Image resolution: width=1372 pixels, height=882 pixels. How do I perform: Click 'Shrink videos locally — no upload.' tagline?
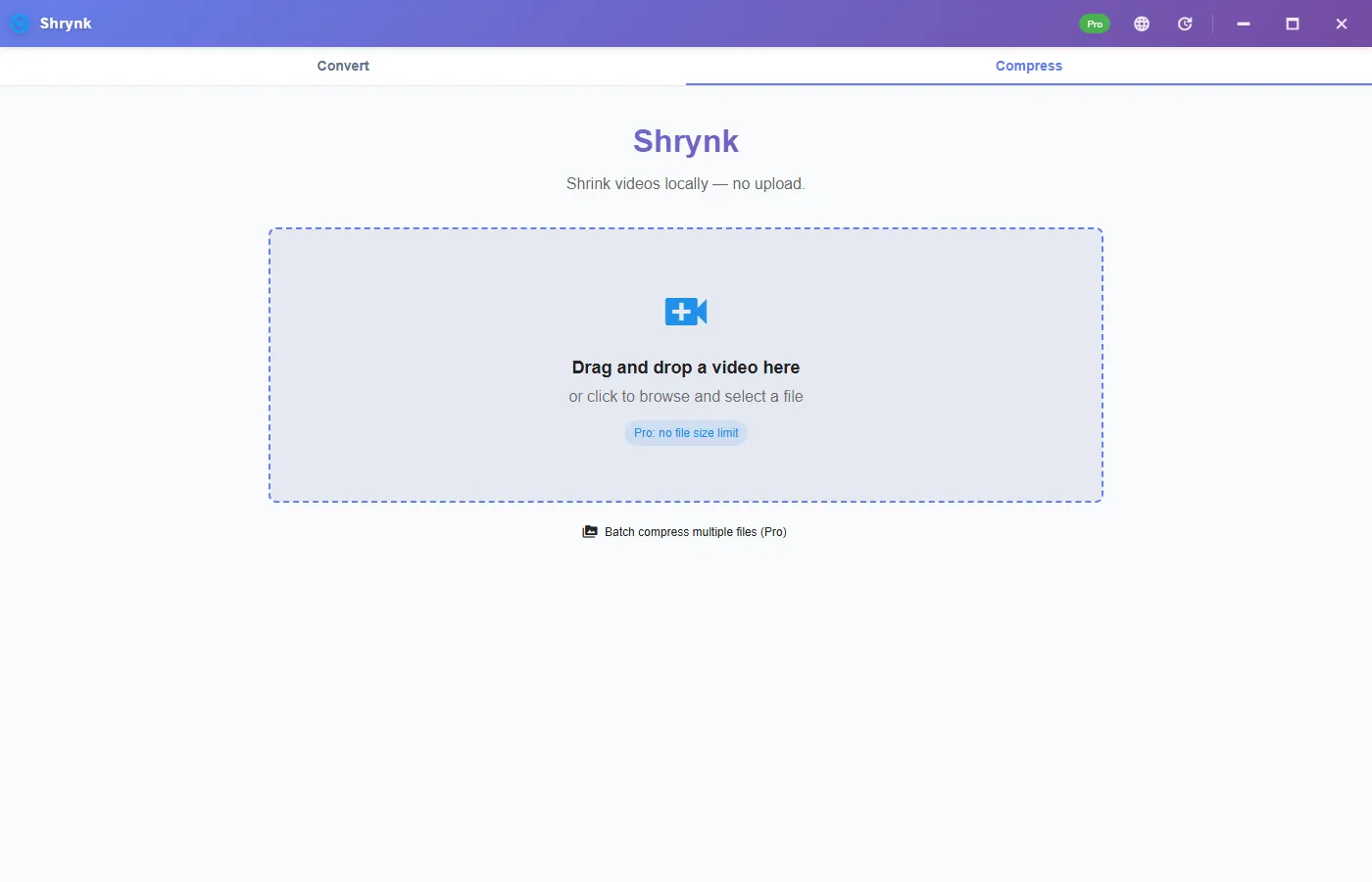coord(686,183)
